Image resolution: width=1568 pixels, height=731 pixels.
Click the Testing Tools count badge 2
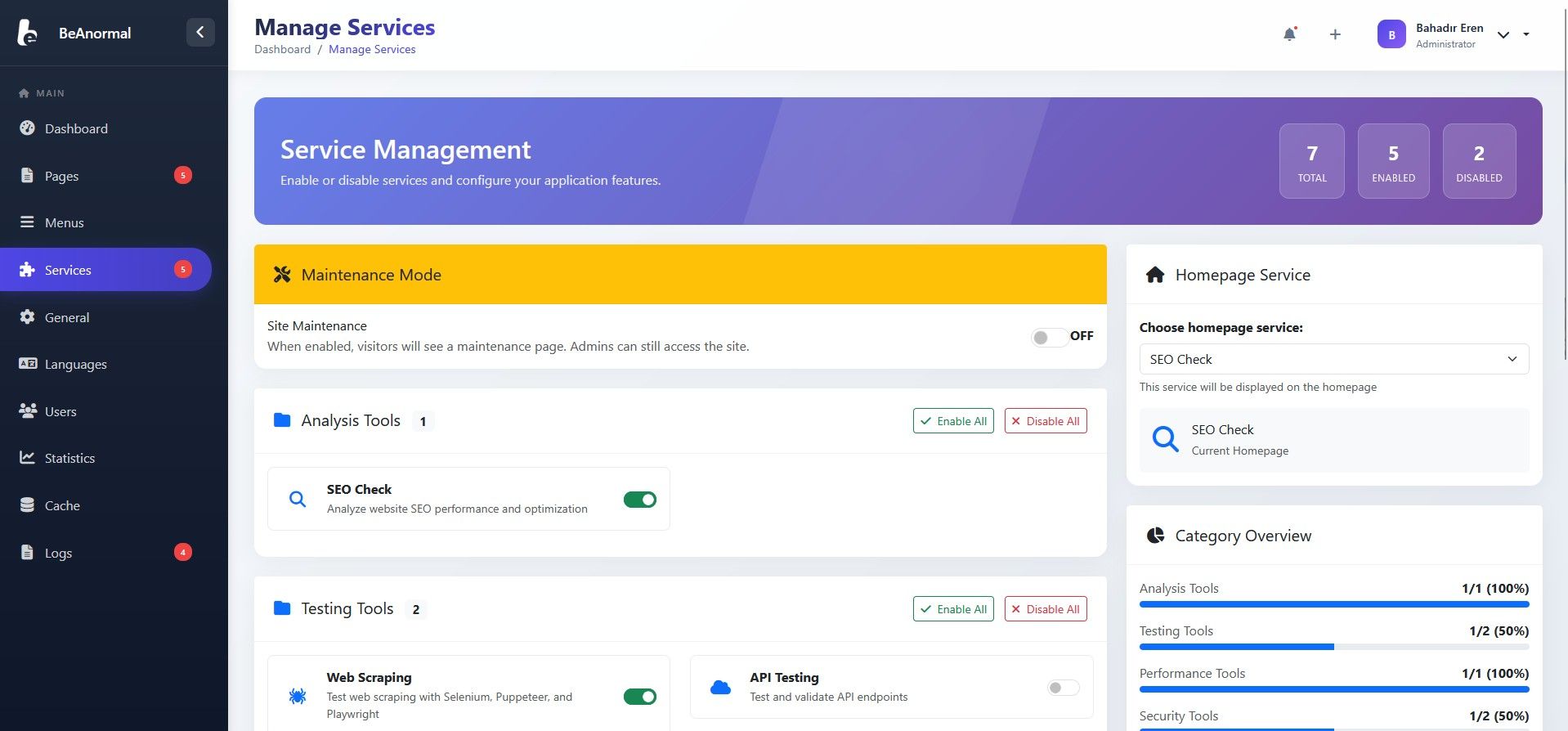coord(416,609)
